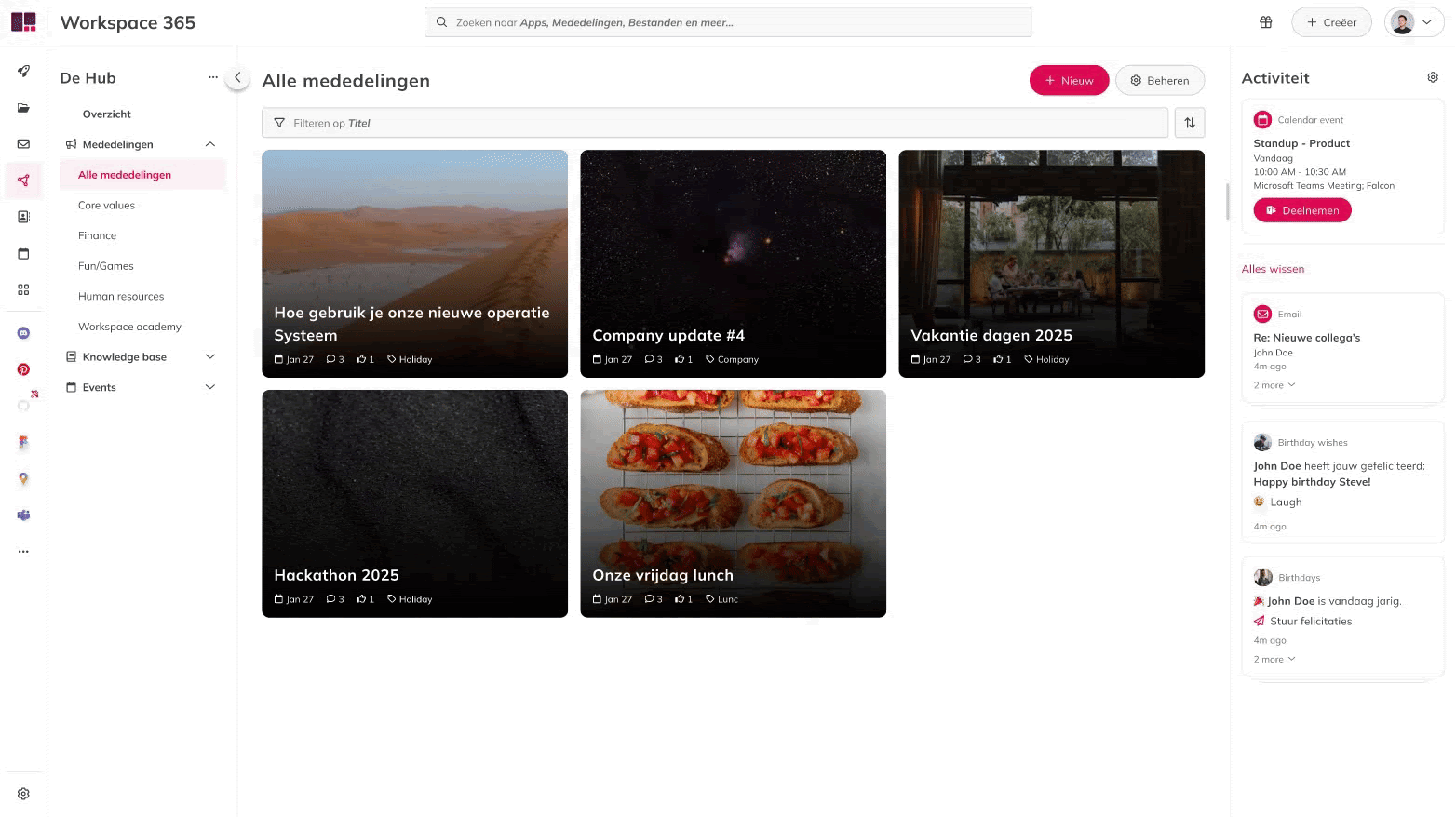Click Alles wissen link
This screenshot has width=1456, height=817.
1273,269
